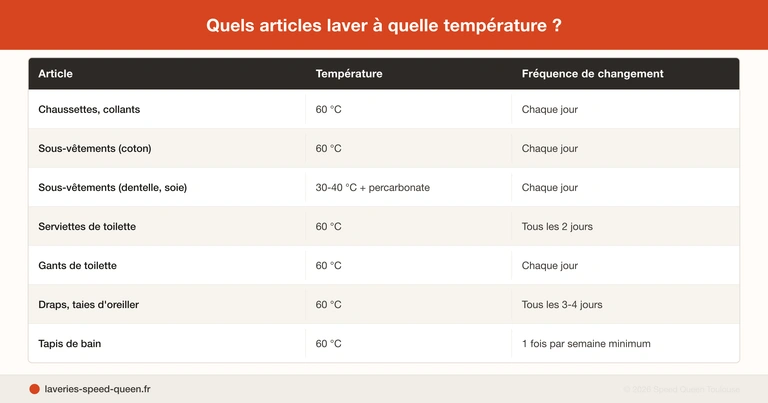Click the 60 °C value for Chaussettes

(329, 110)
